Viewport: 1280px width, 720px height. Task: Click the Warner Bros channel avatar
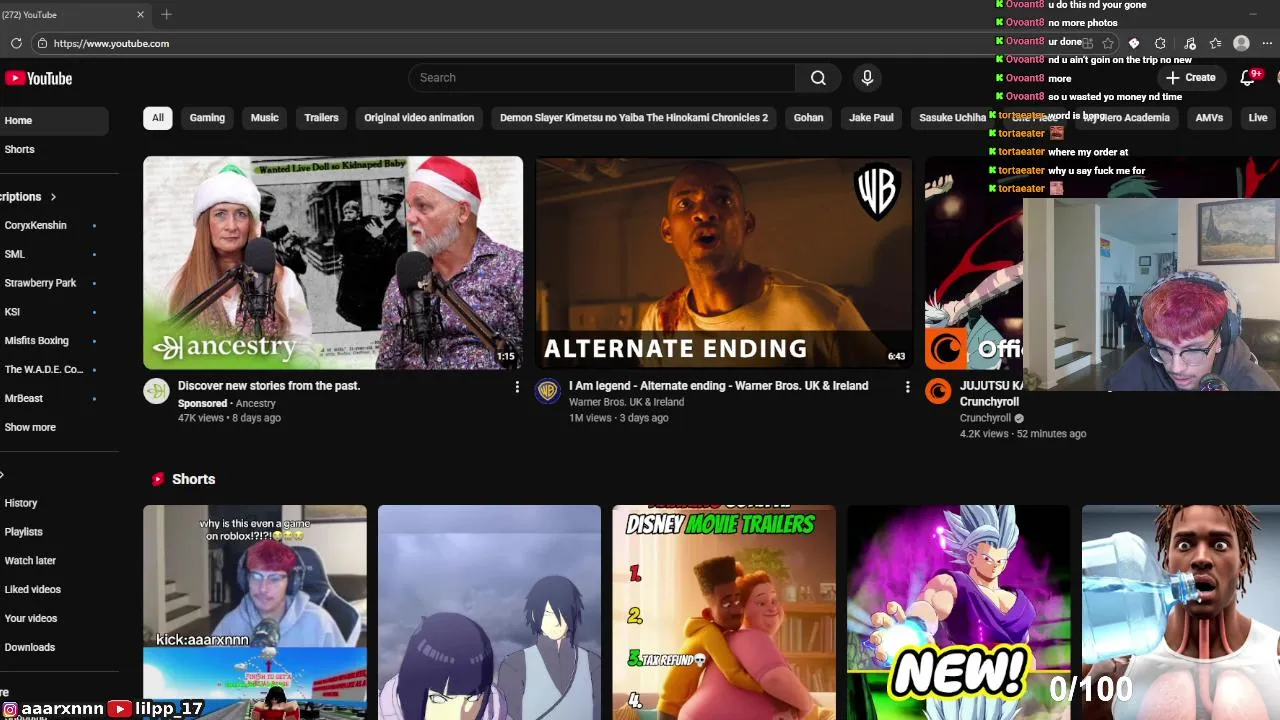[x=547, y=391]
